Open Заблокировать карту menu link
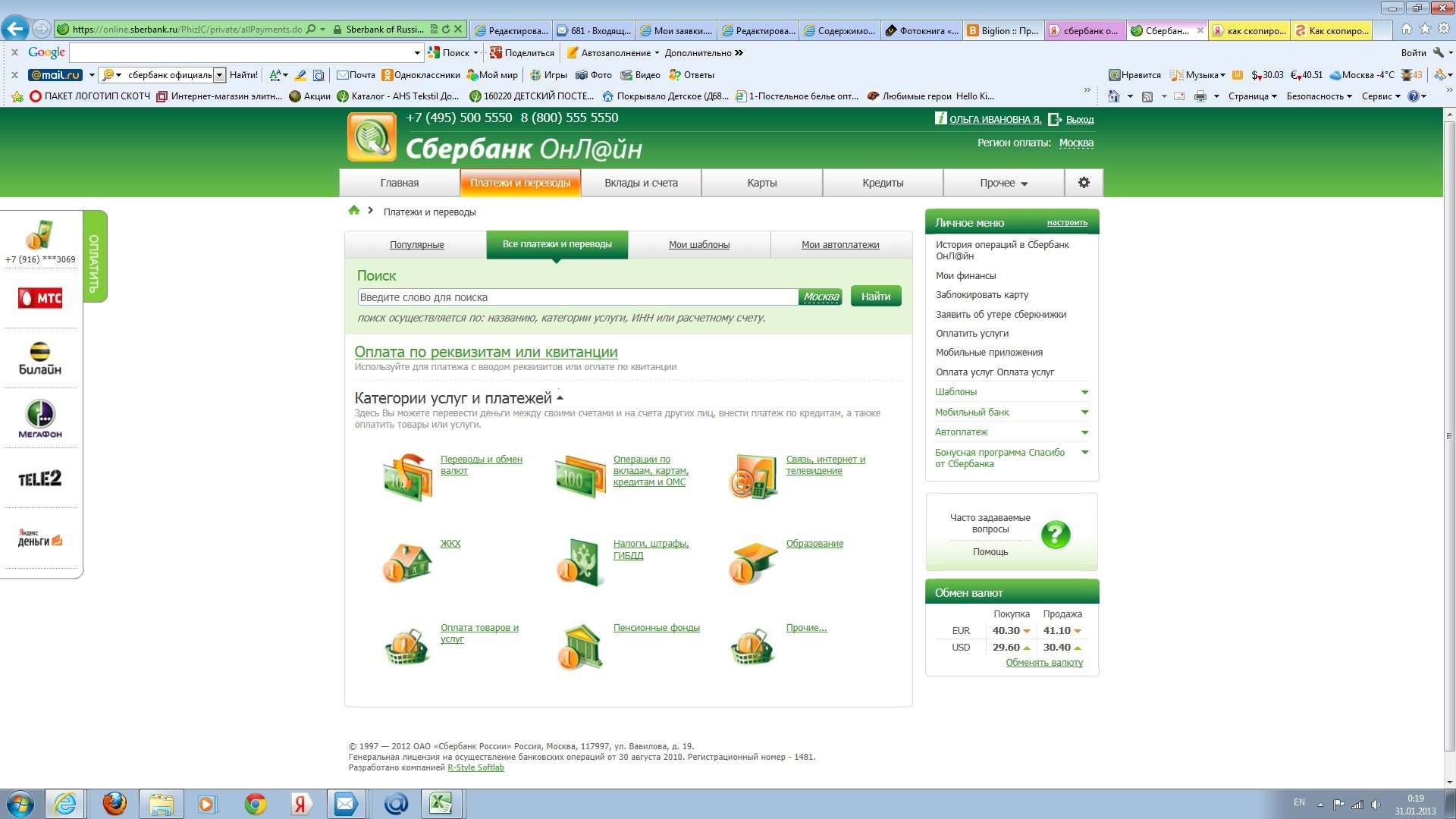Image resolution: width=1456 pixels, height=819 pixels. pos(982,295)
